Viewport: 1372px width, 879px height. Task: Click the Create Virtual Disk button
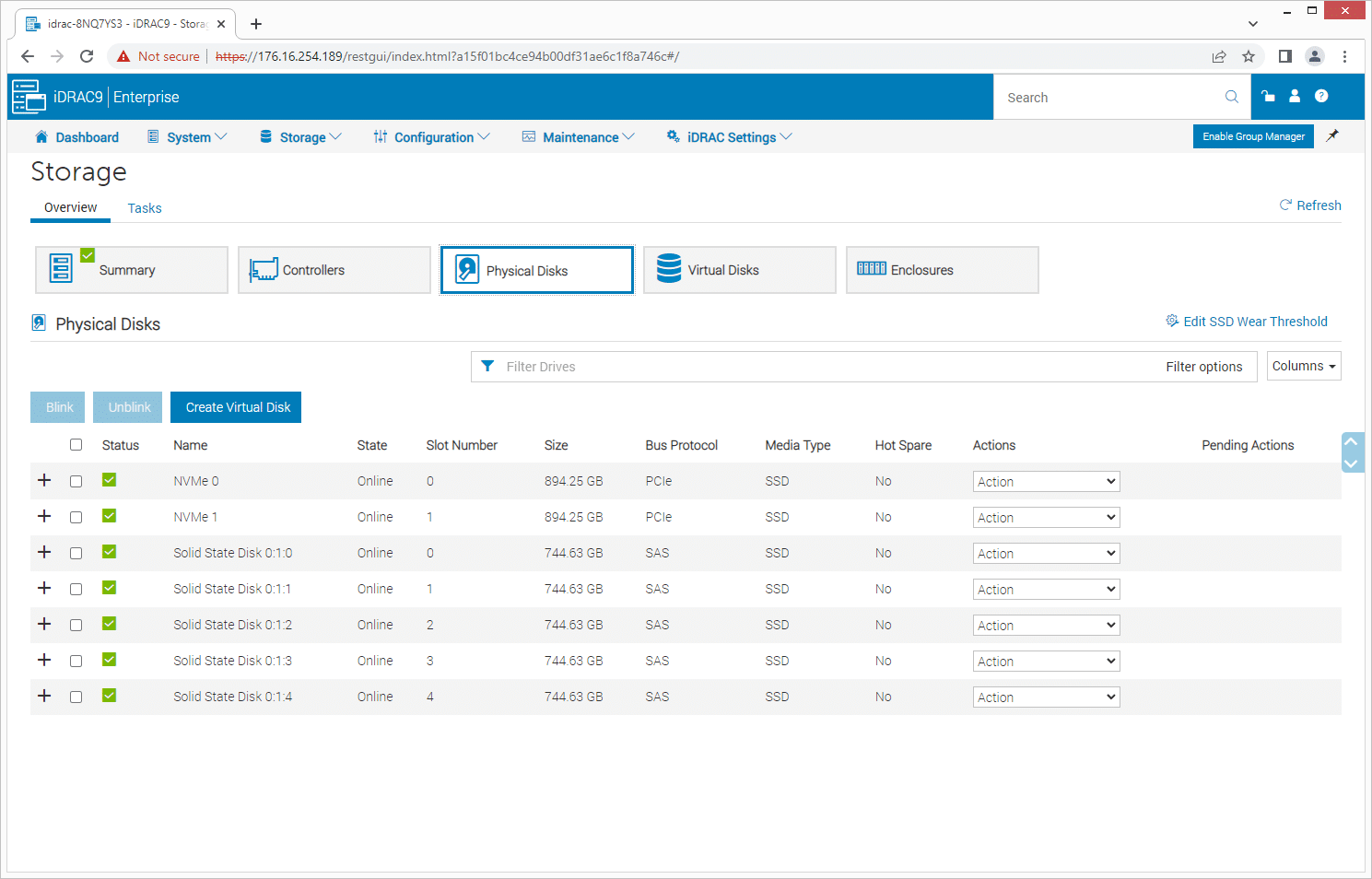pyautogui.click(x=235, y=406)
